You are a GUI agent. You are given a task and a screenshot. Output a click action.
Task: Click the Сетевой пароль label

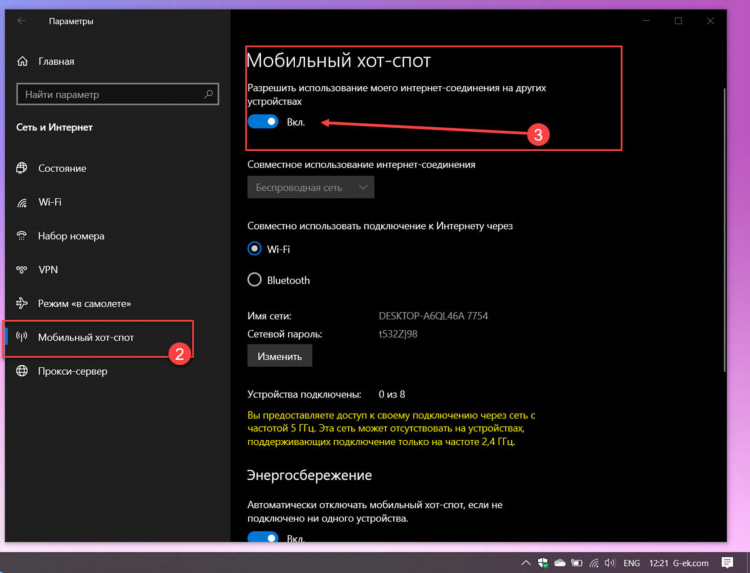(x=285, y=334)
